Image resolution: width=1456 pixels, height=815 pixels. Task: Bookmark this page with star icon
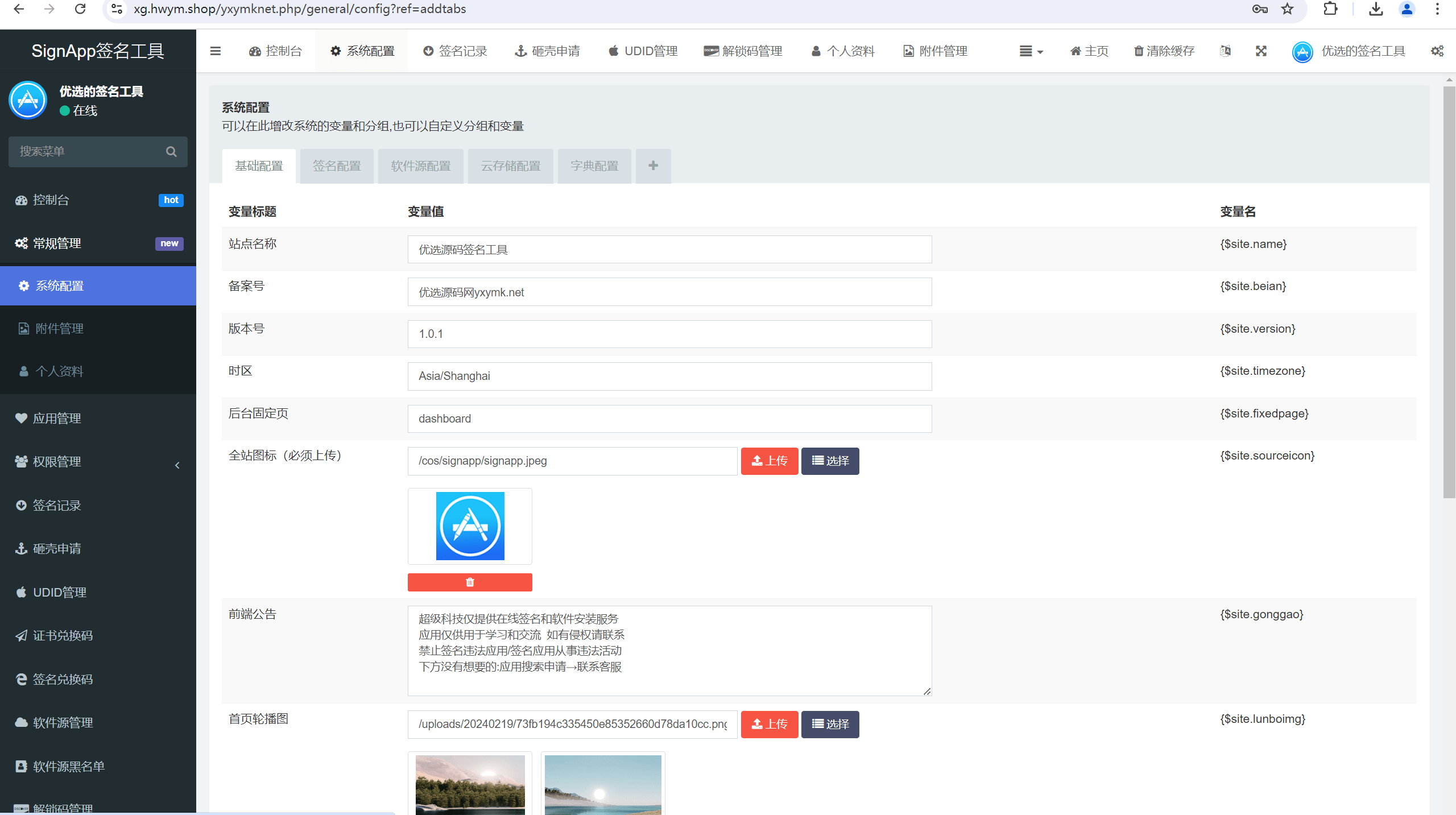coord(1287,9)
